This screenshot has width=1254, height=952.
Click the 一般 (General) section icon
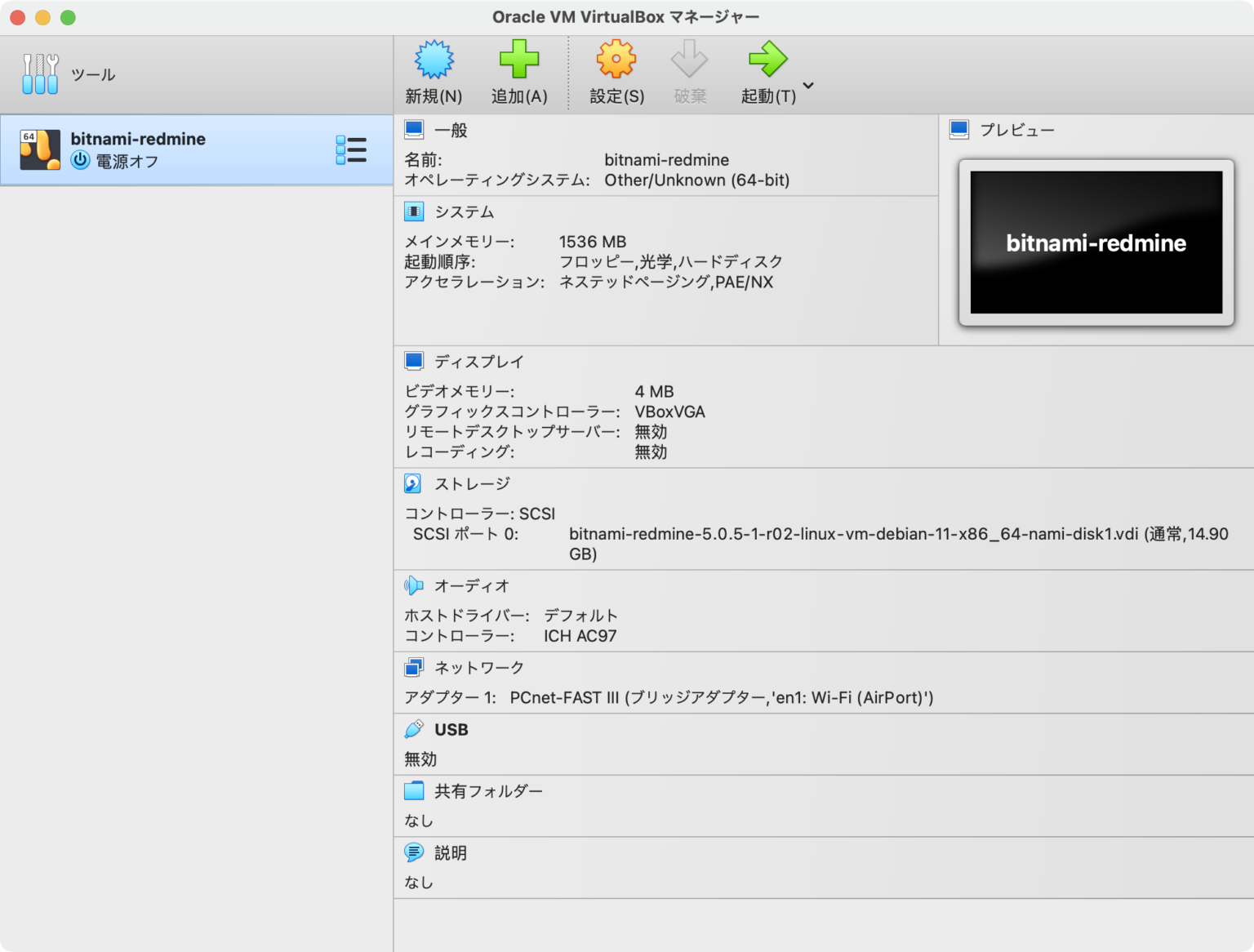[x=415, y=129]
